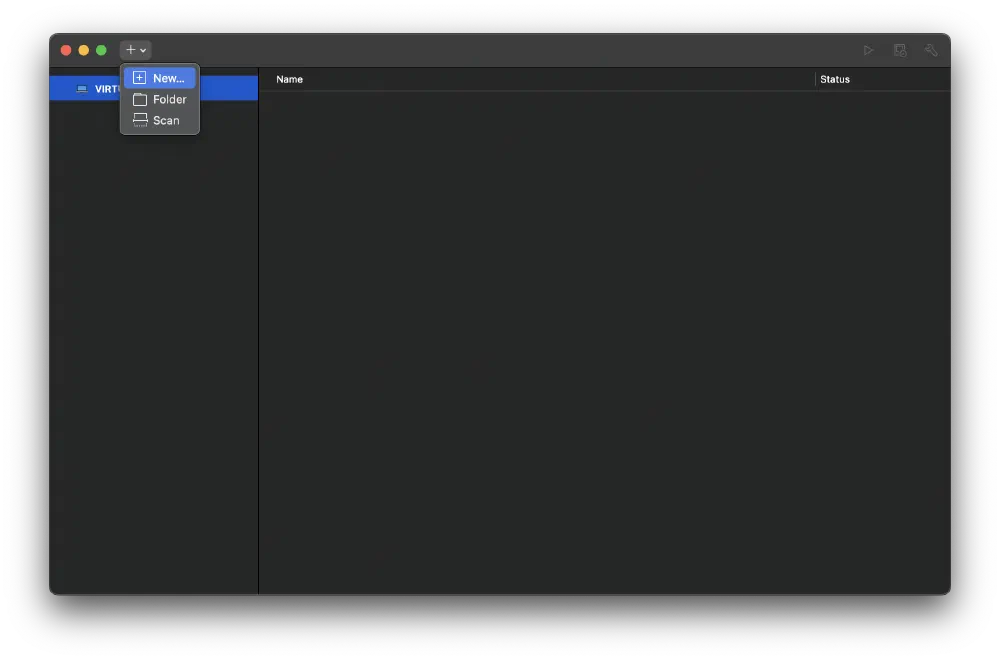Click the monitor icon beside VIRTUAL MACHINES
This screenshot has width=1000, height=660.
click(x=83, y=88)
